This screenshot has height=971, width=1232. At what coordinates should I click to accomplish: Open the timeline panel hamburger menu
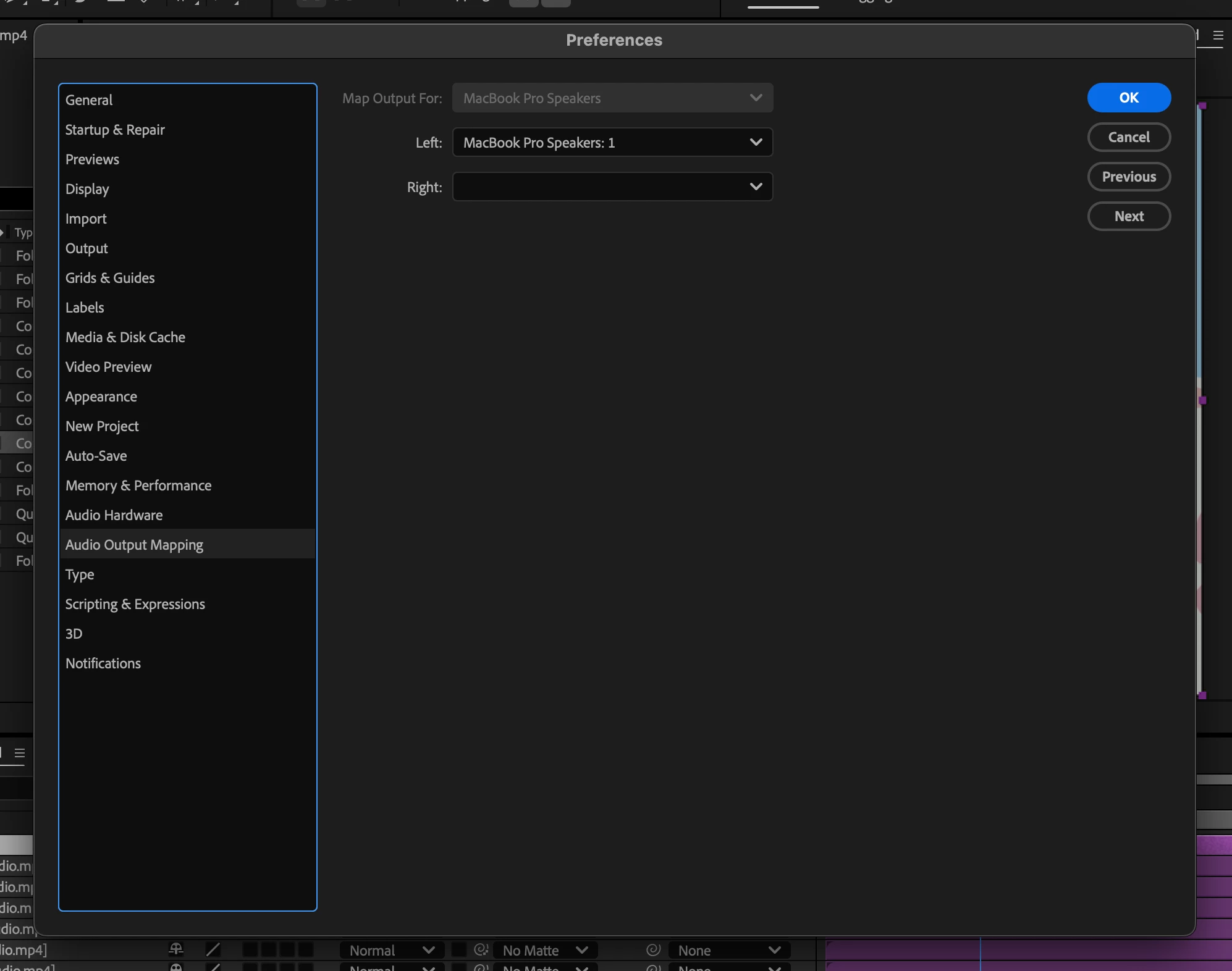point(20,753)
